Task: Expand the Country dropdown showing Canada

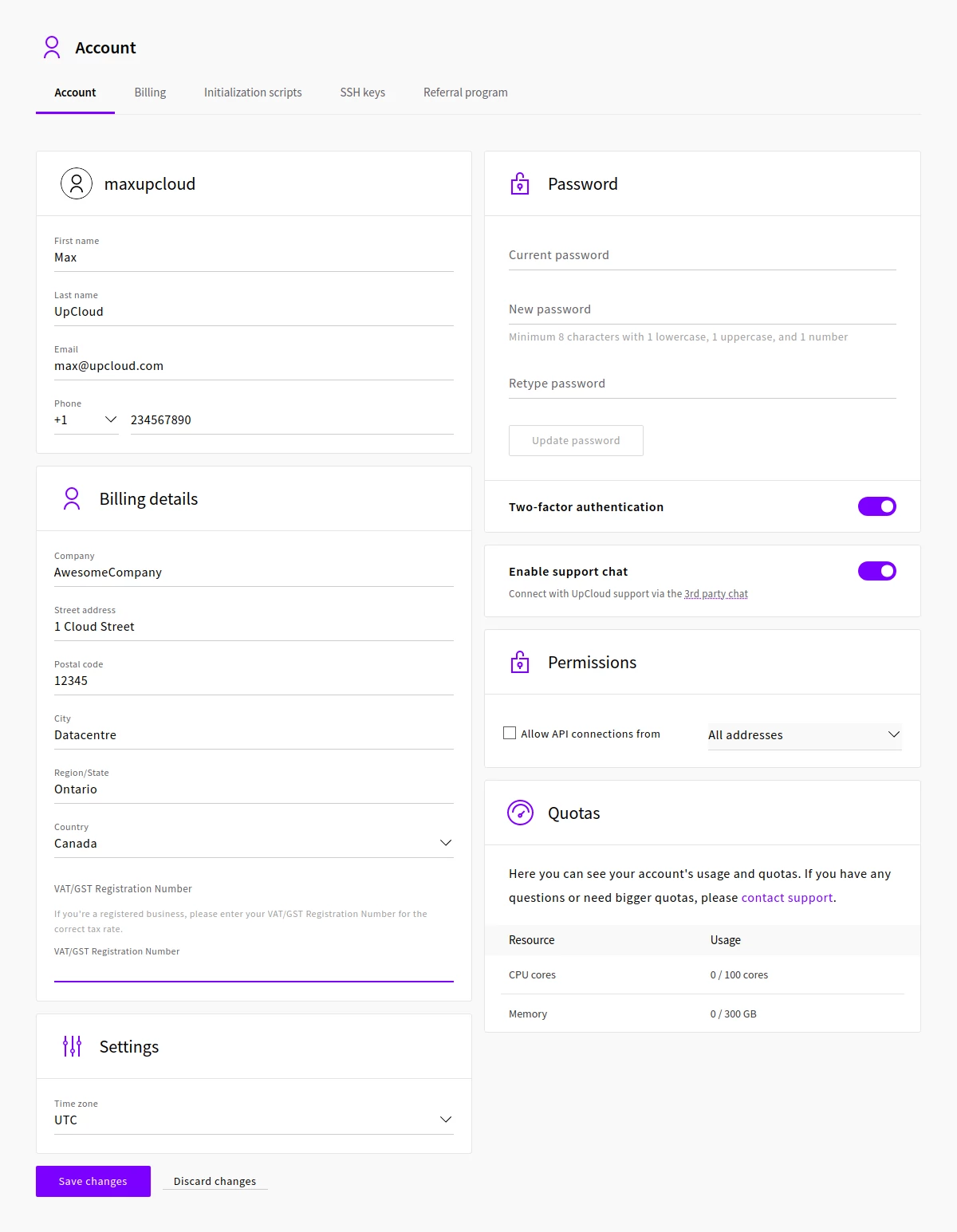Action: [x=254, y=843]
